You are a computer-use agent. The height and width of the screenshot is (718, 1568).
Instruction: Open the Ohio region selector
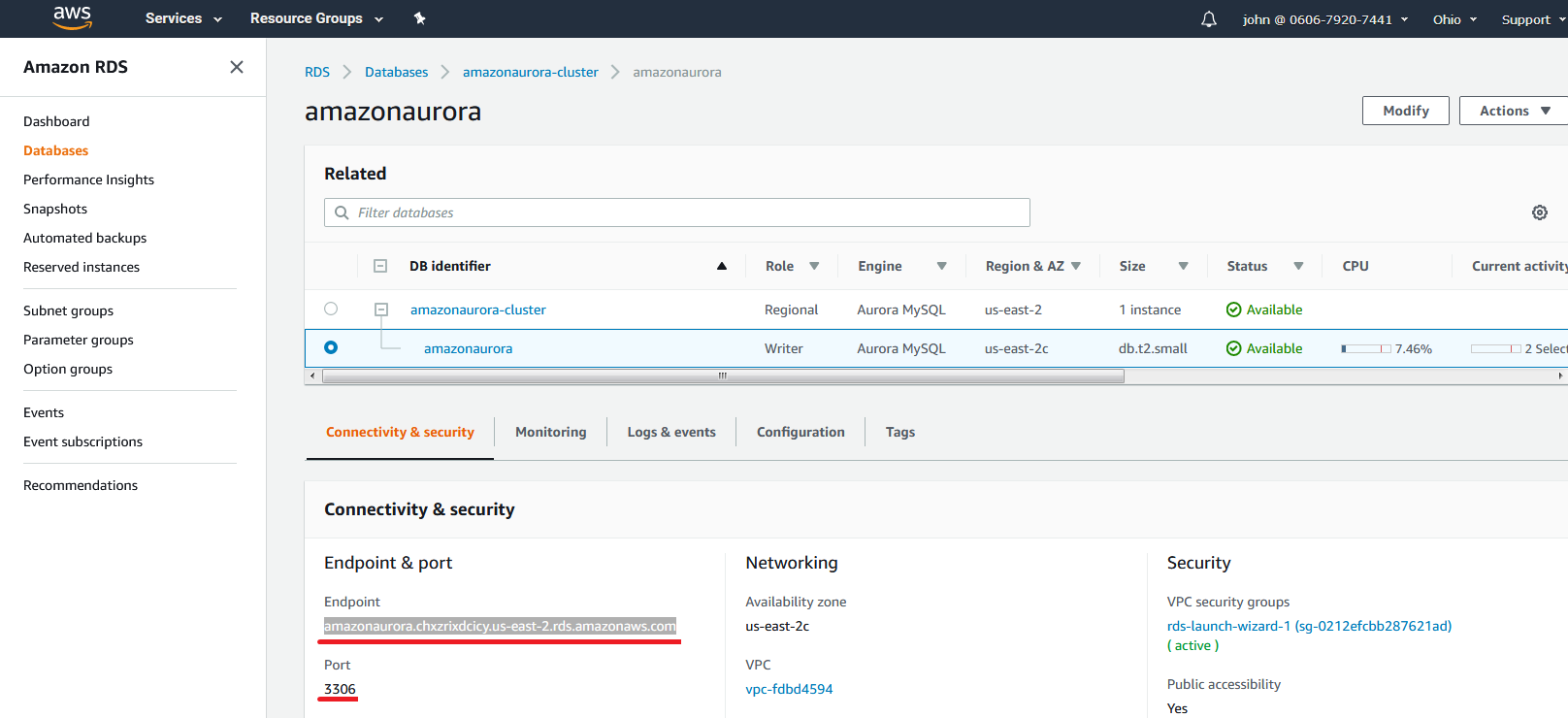1454,19
